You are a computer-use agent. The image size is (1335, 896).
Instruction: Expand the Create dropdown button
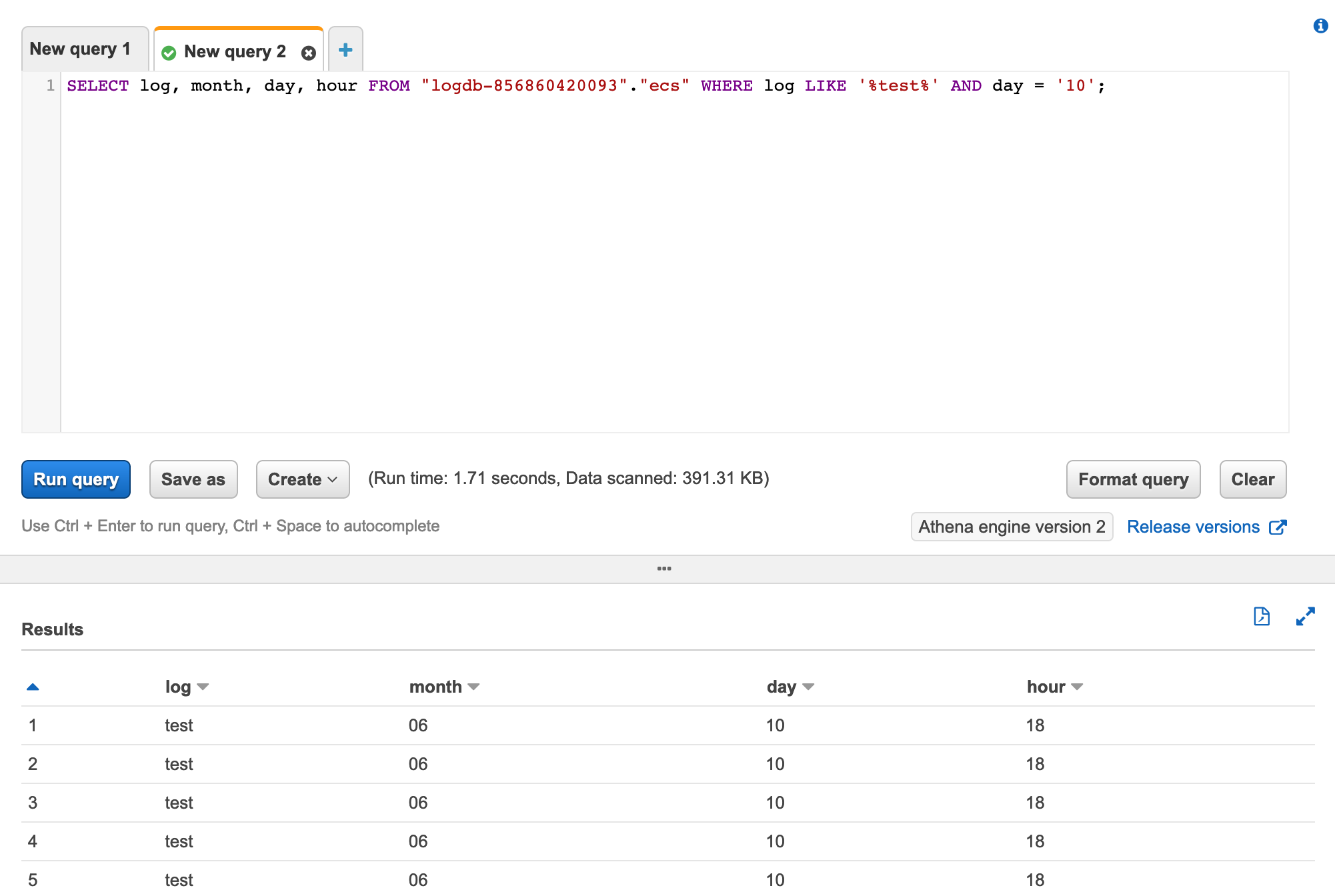tap(303, 479)
